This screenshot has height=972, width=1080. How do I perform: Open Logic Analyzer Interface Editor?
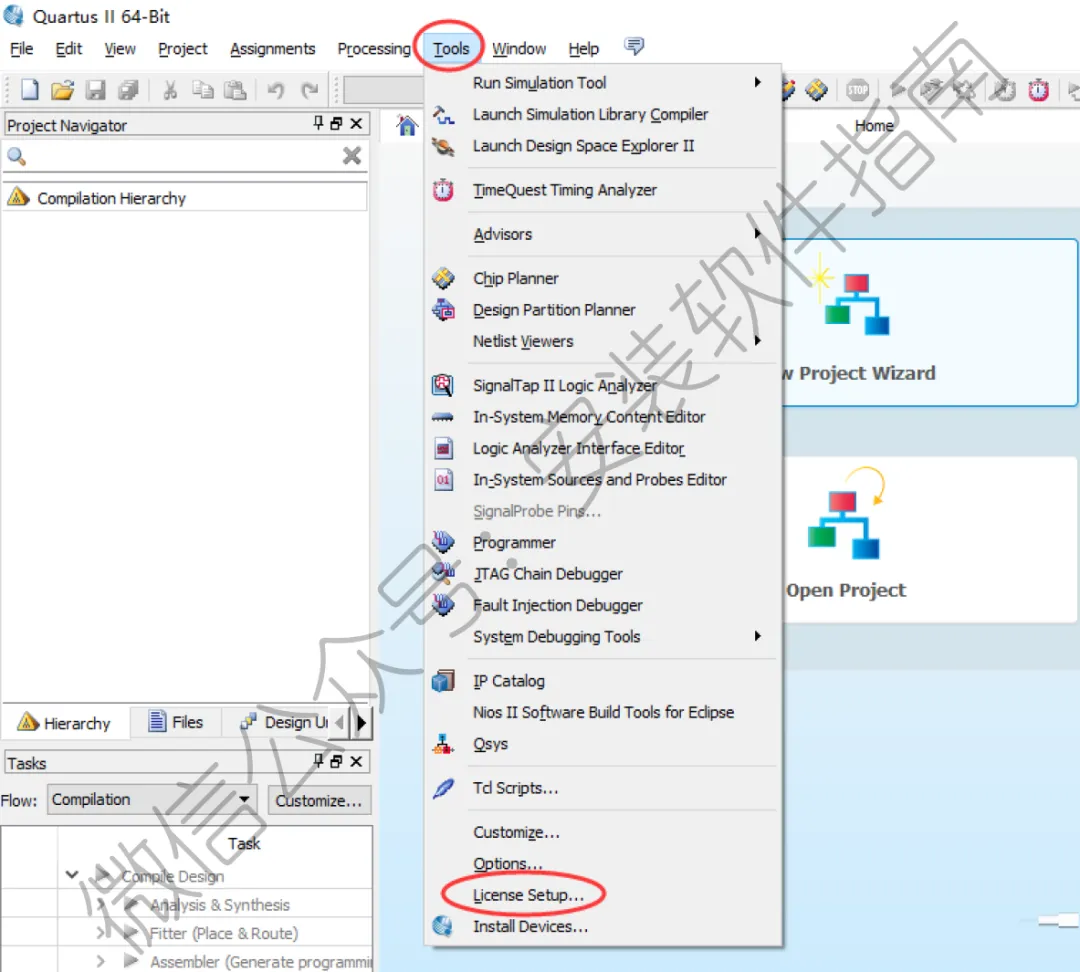pyautogui.click(x=603, y=448)
